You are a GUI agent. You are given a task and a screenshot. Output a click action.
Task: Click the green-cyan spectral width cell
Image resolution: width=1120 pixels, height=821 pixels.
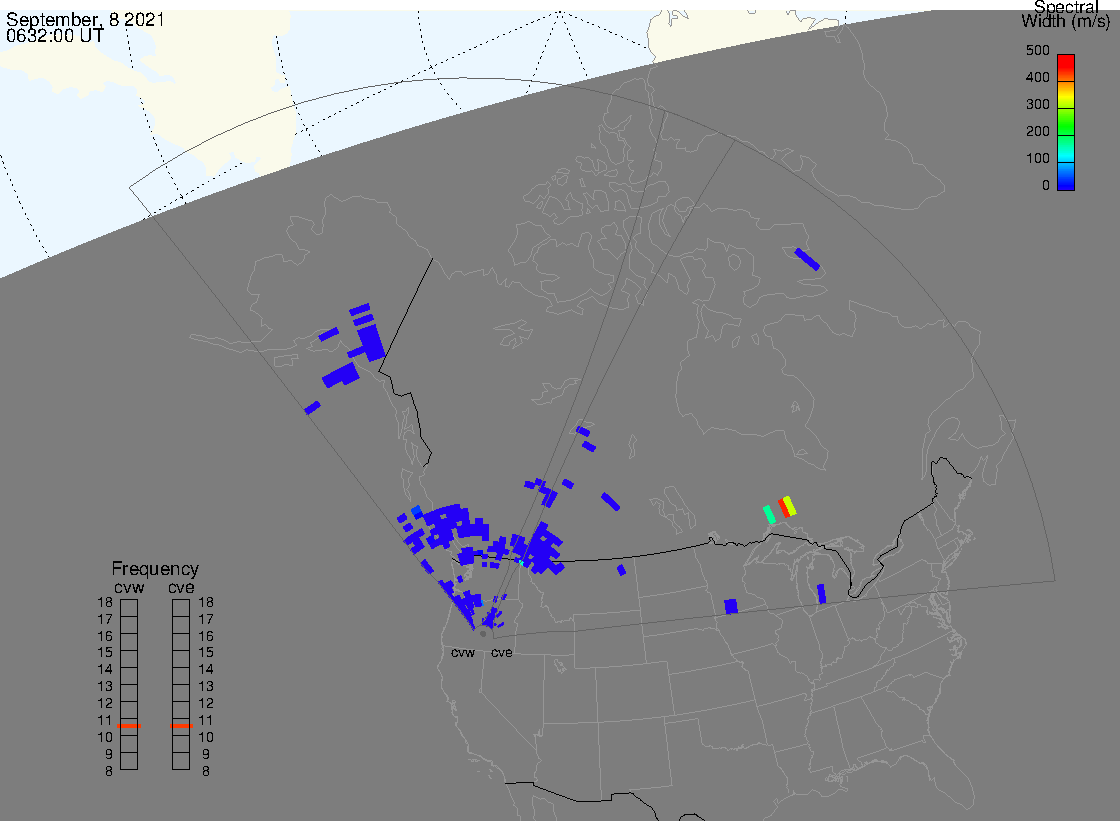769,514
